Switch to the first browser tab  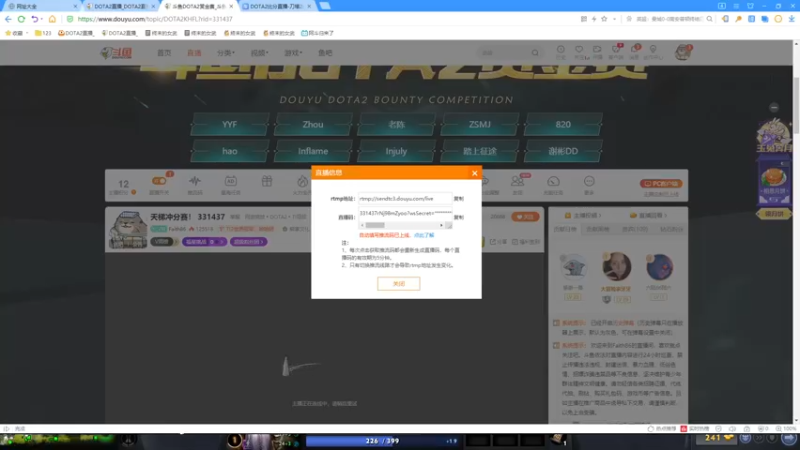click(x=41, y=6)
